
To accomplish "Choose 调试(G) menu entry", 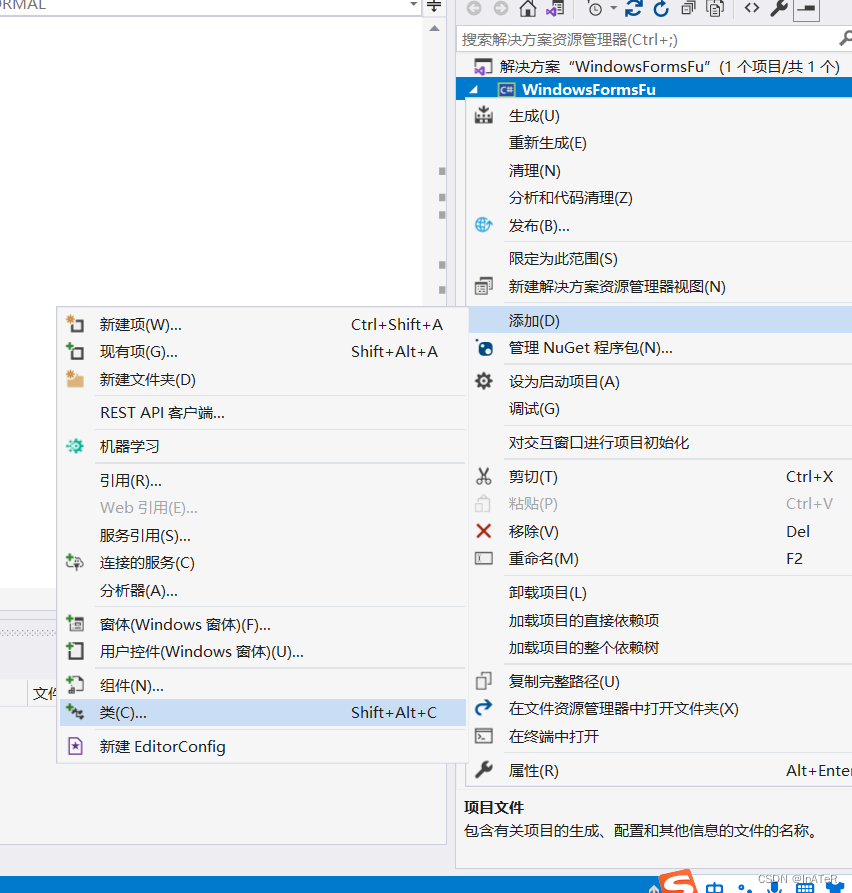I will pyautogui.click(x=660, y=409).
